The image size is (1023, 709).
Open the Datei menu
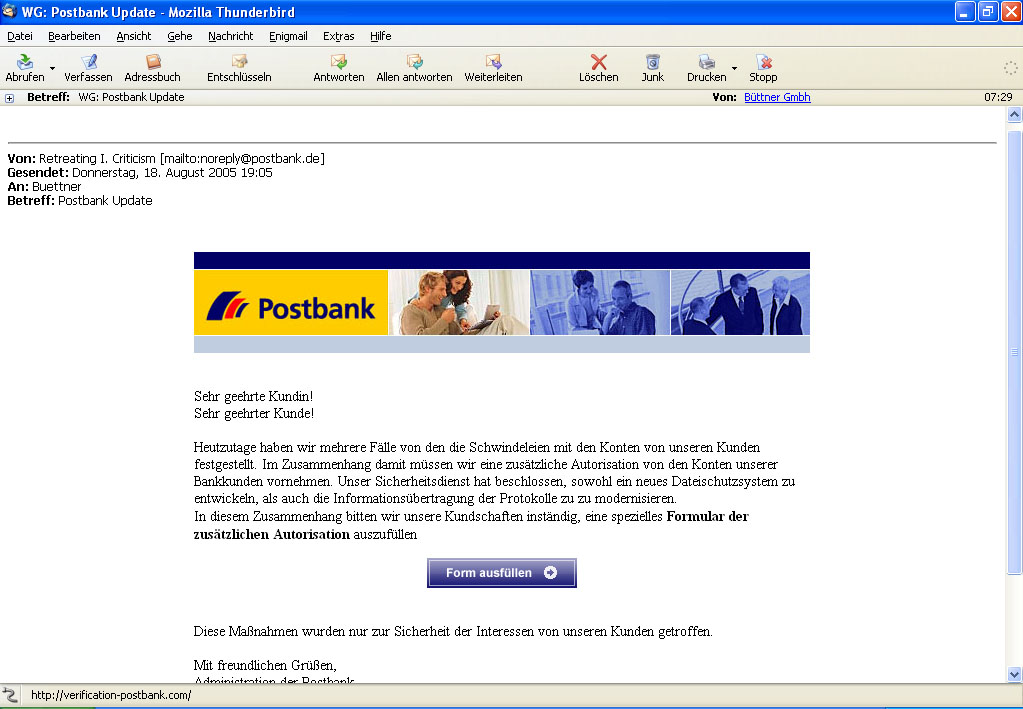tap(20, 37)
